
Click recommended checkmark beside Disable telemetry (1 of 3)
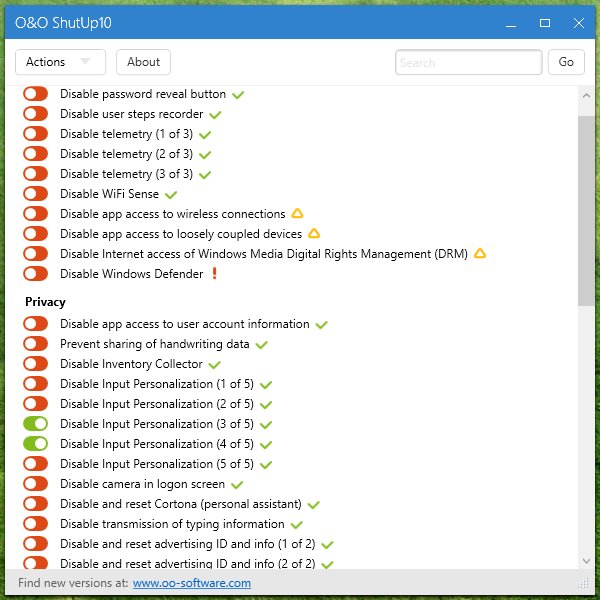(205, 135)
